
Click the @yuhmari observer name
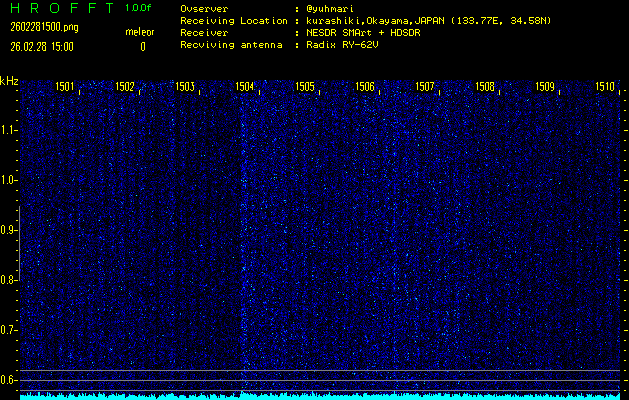pos(332,8)
